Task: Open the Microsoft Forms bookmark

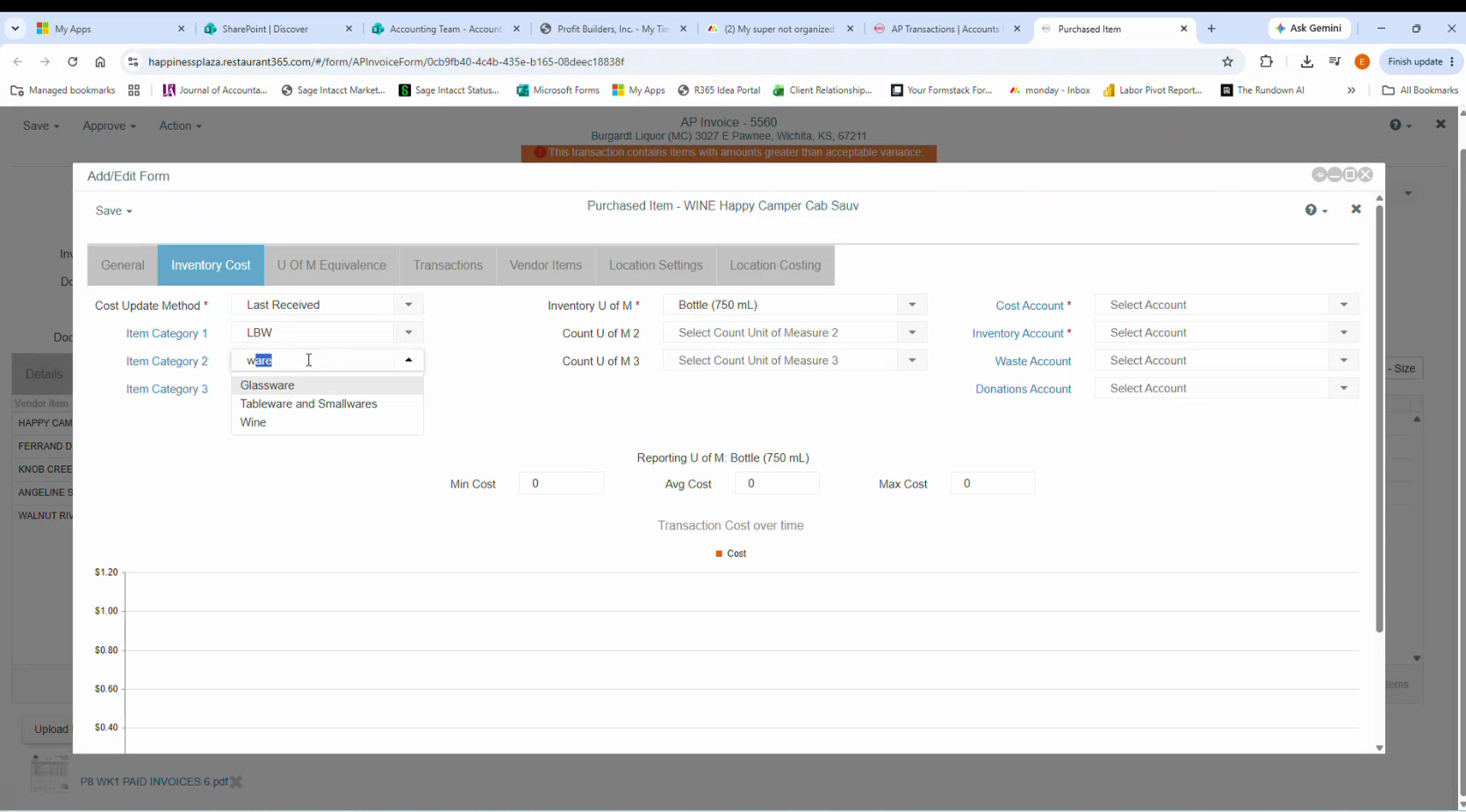Action: [x=558, y=90]
